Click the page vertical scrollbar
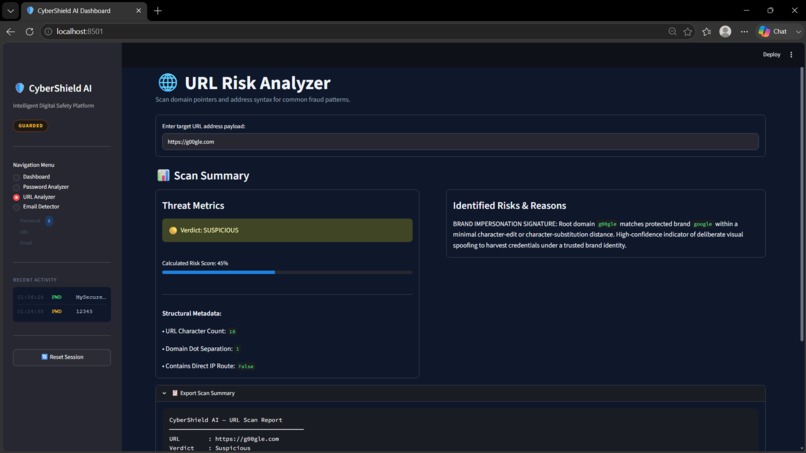This screenshot has width=806, height=453. (x=801, y=203)
